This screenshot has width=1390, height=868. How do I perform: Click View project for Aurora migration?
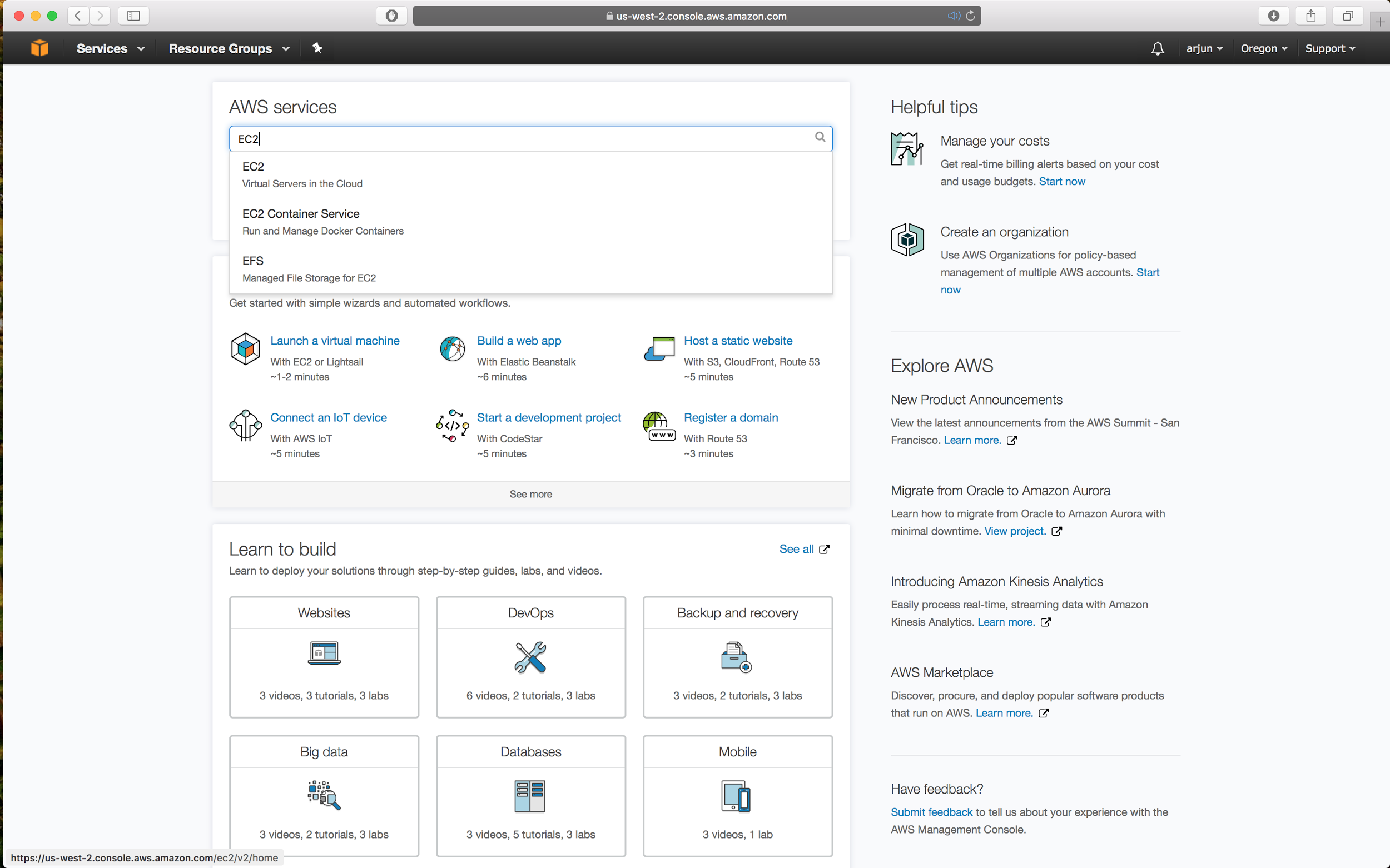pyautogui.click(x=1015, y=531)
